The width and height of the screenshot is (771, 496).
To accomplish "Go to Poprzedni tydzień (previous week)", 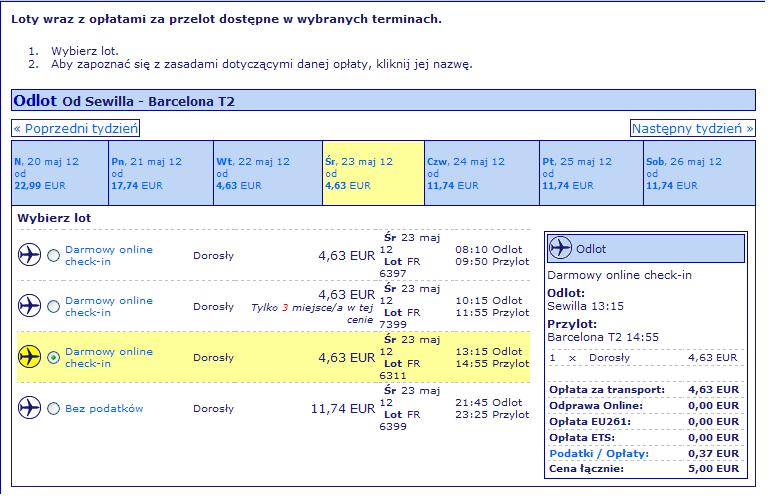I will tap(76, 128).
